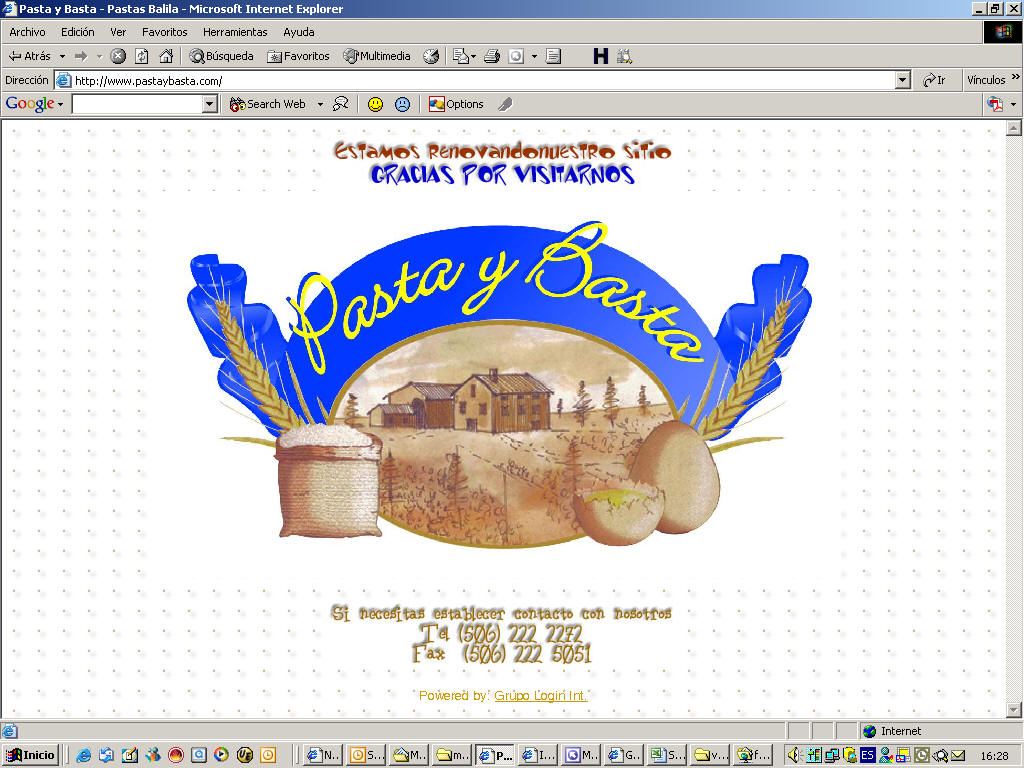Click the Forward arrow icon

pyautogui.click(x=81, y=57)
